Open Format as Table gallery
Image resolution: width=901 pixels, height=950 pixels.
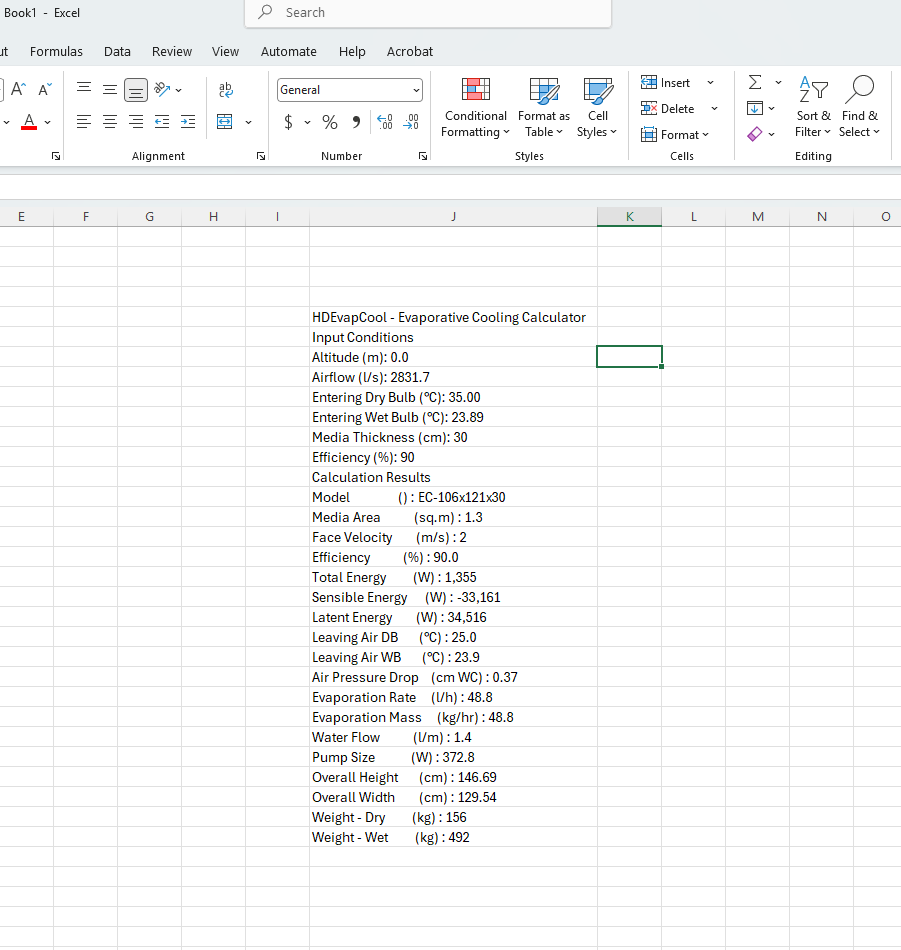point(544,107)
